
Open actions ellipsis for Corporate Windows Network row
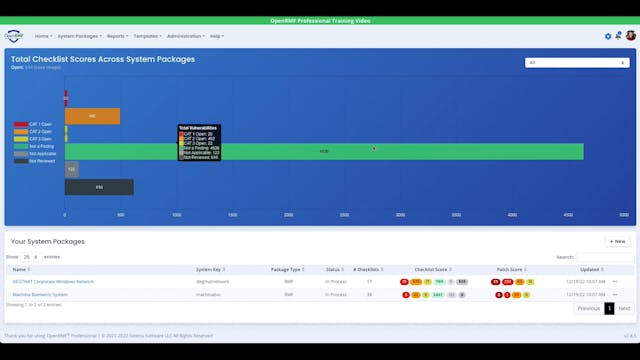tap(615, 282)
